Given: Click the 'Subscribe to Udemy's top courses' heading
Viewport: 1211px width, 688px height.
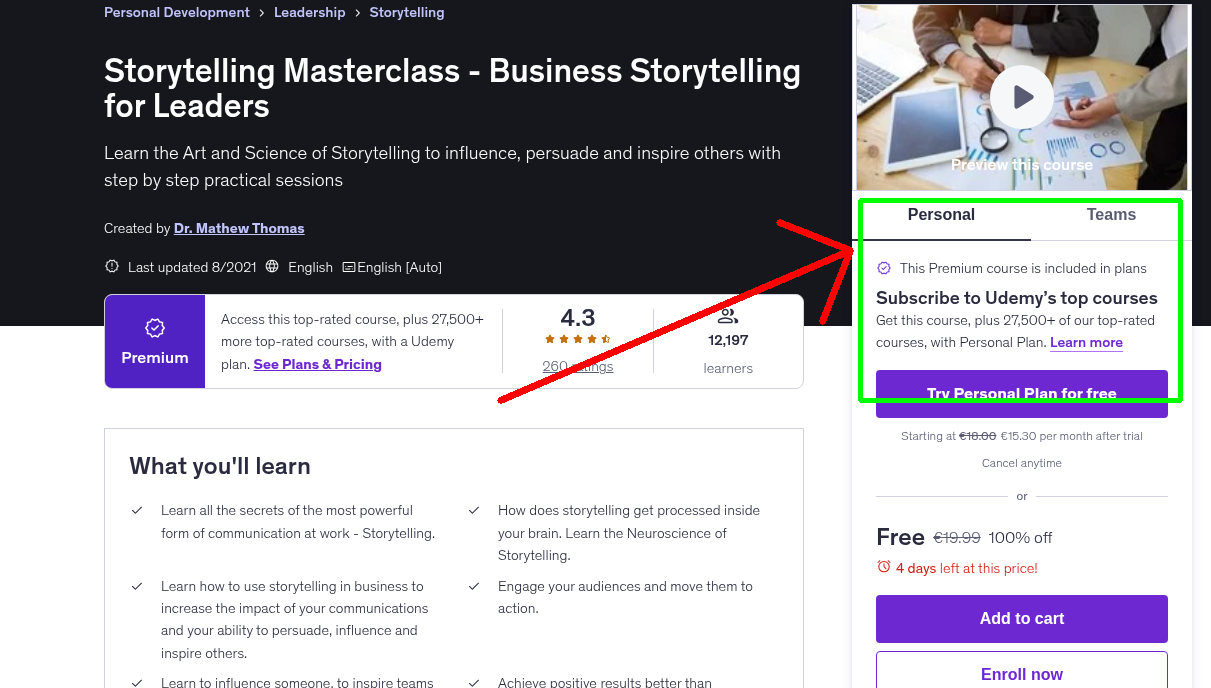Looking at the screenshot, I should pos(1017,298).
